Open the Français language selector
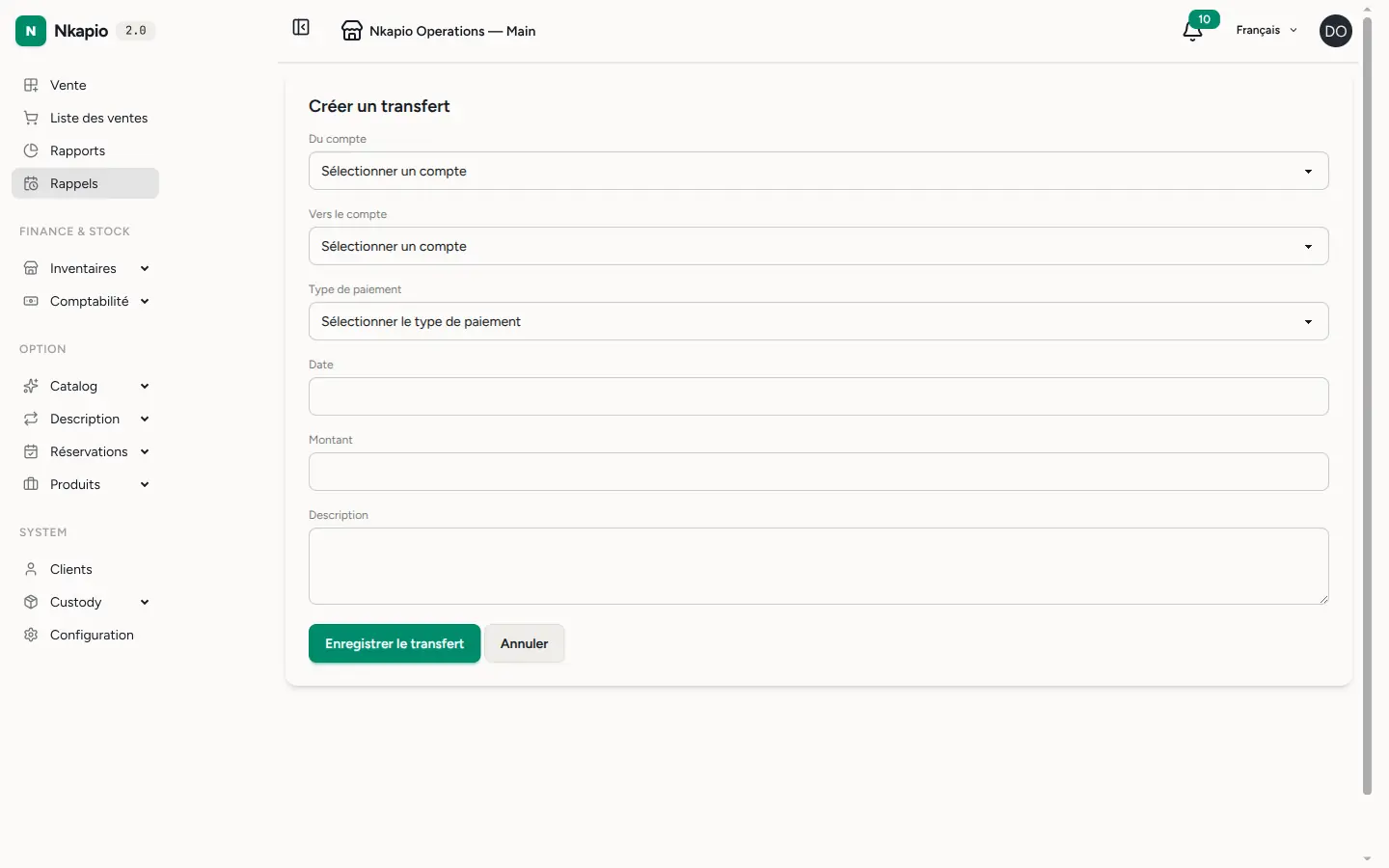This screenshot has height=868, width=1389. (1266, 30)
